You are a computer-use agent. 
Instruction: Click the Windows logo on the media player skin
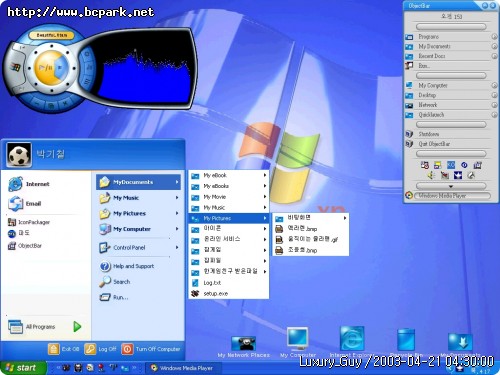click(x=14, y=68)
